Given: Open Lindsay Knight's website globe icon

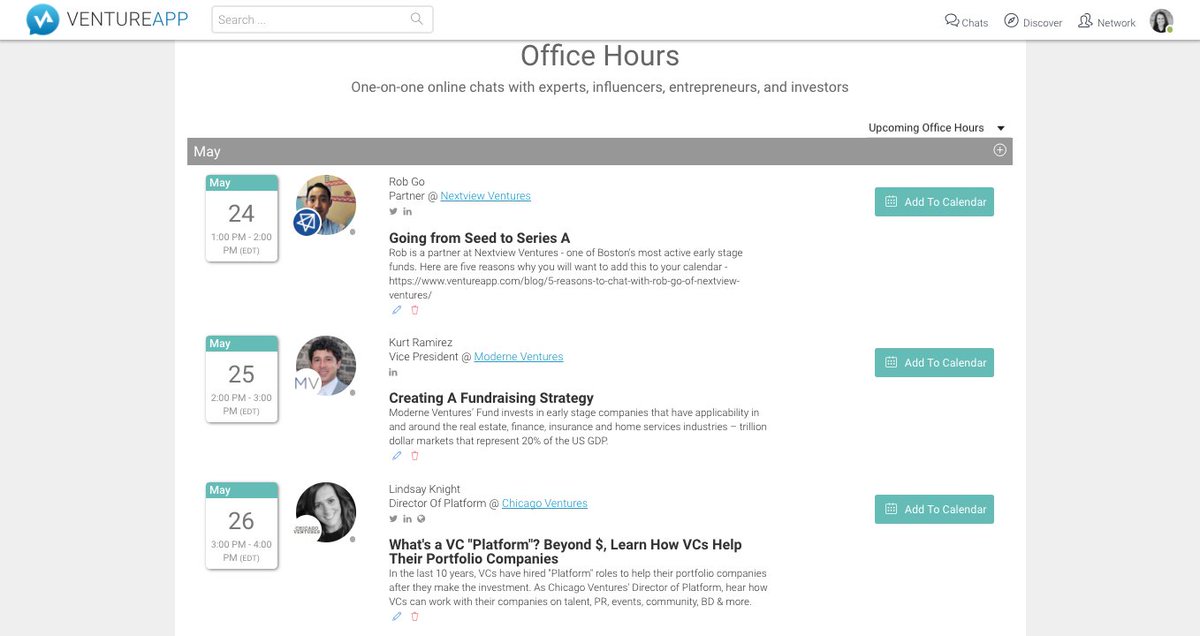Looking at the screenshot, I should [x=421, y=519].
